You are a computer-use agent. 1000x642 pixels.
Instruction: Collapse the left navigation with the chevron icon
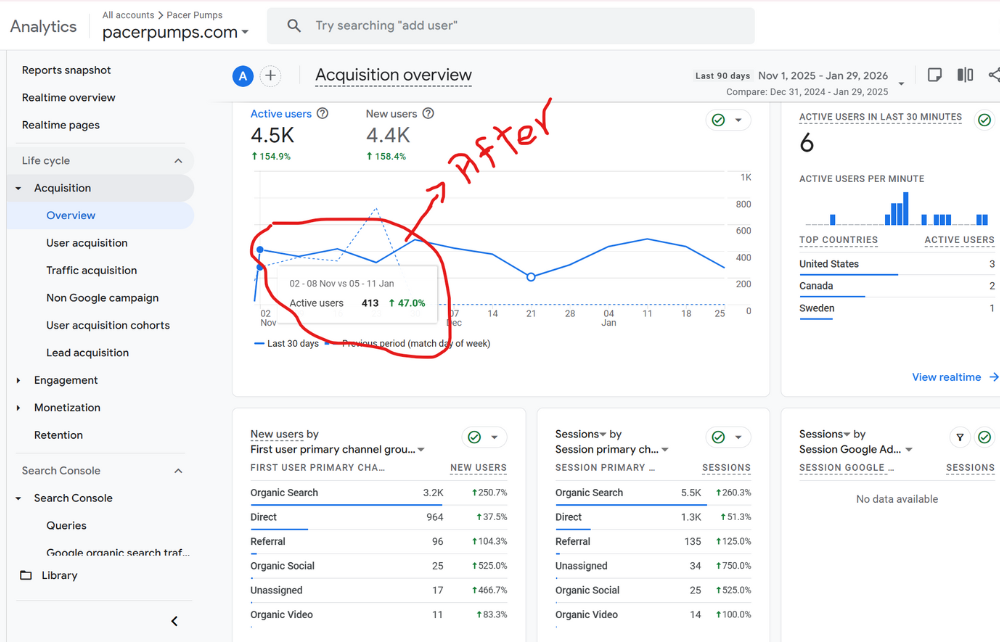click(x=174, y=620)
